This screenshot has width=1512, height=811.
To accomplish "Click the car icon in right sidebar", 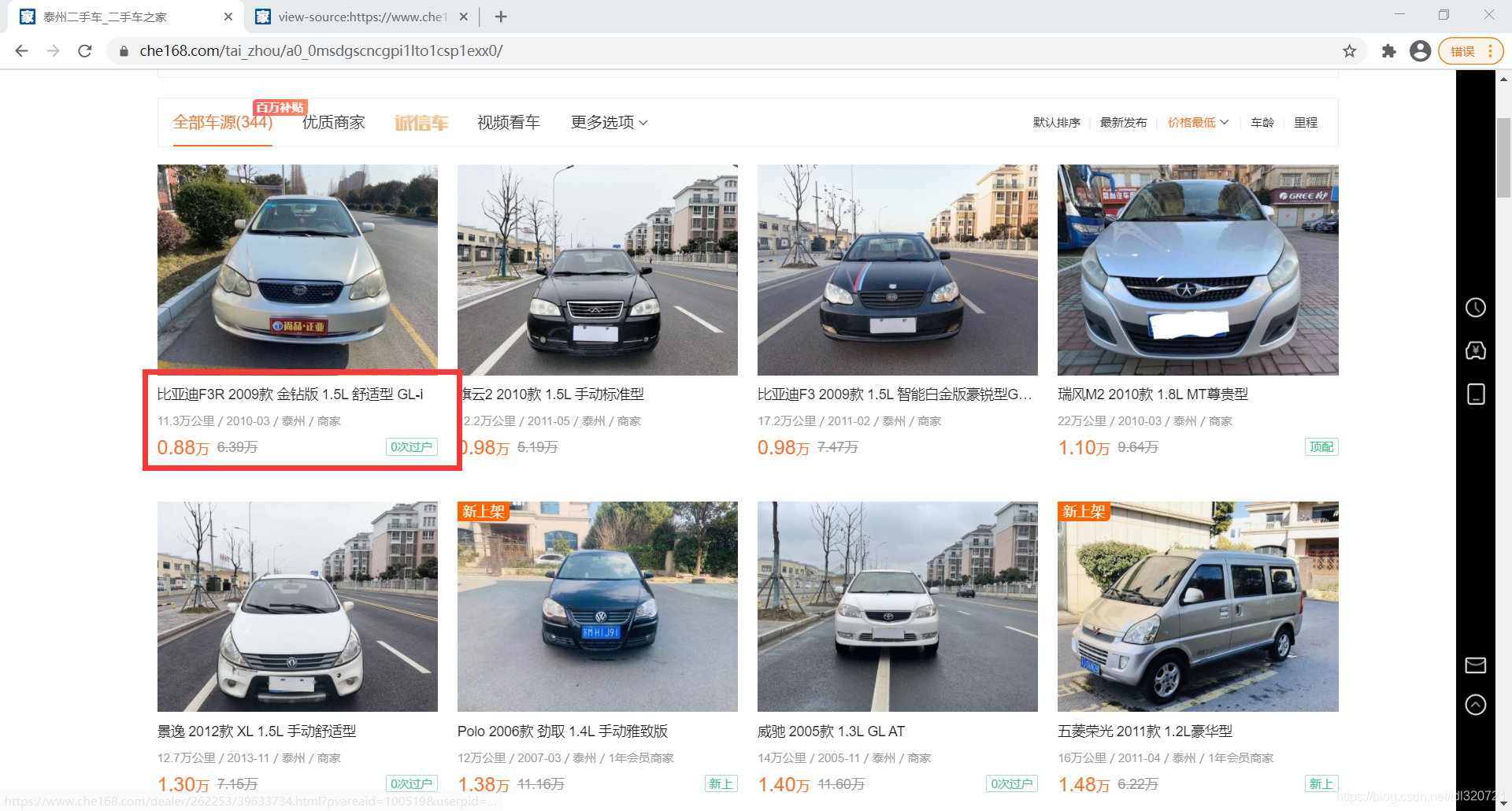I will (x=1475, y=350).
